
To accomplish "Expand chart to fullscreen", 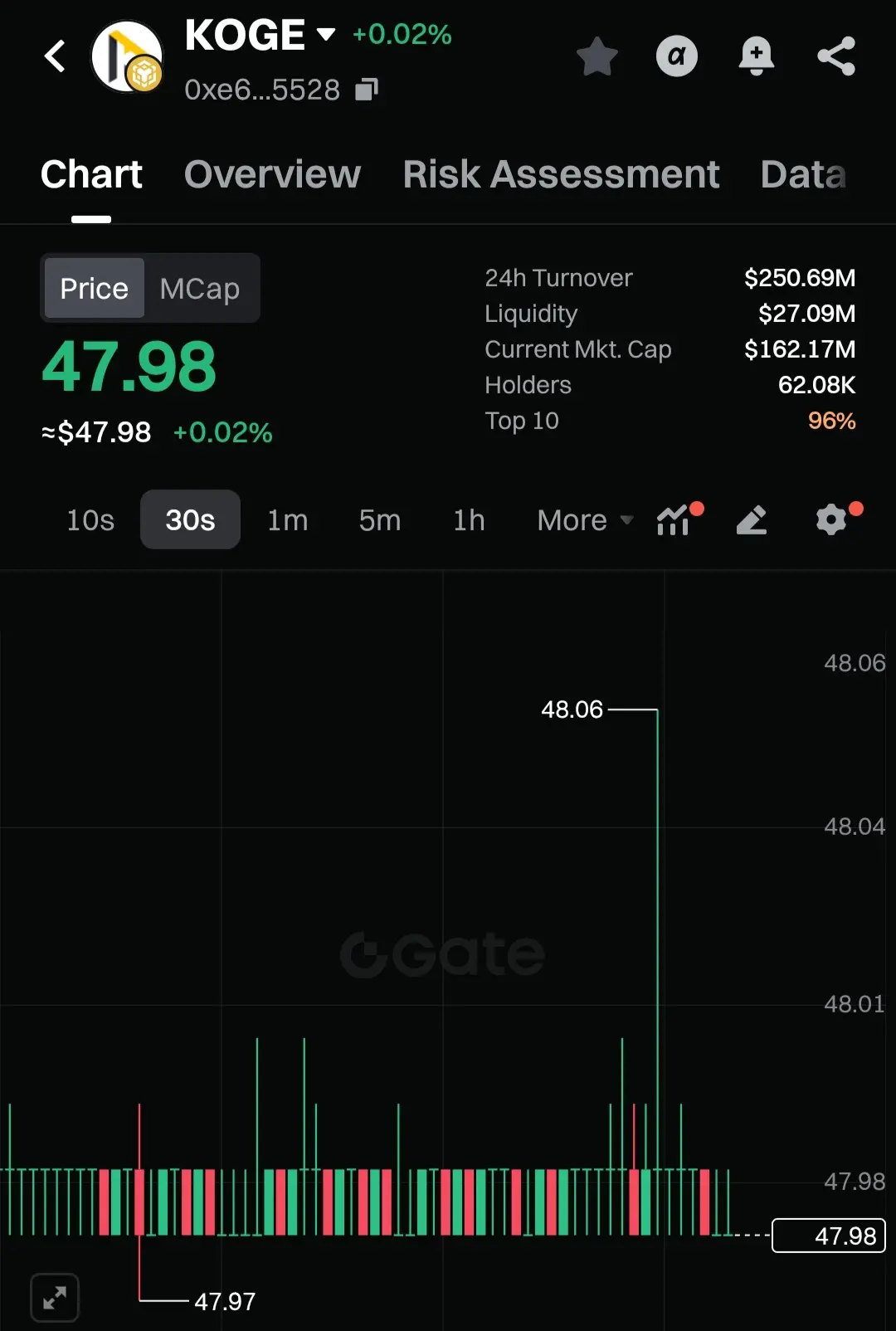I will (x=55, y=1297).
